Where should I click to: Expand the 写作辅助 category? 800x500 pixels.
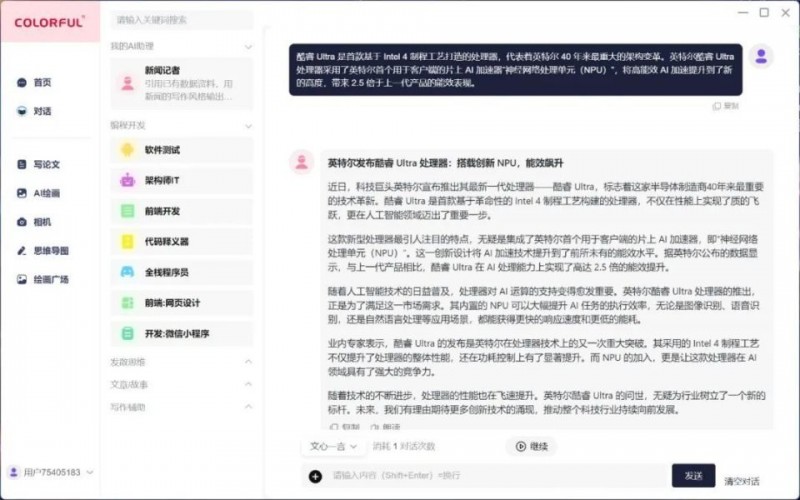pyautogui.click(x=248, y=407)
